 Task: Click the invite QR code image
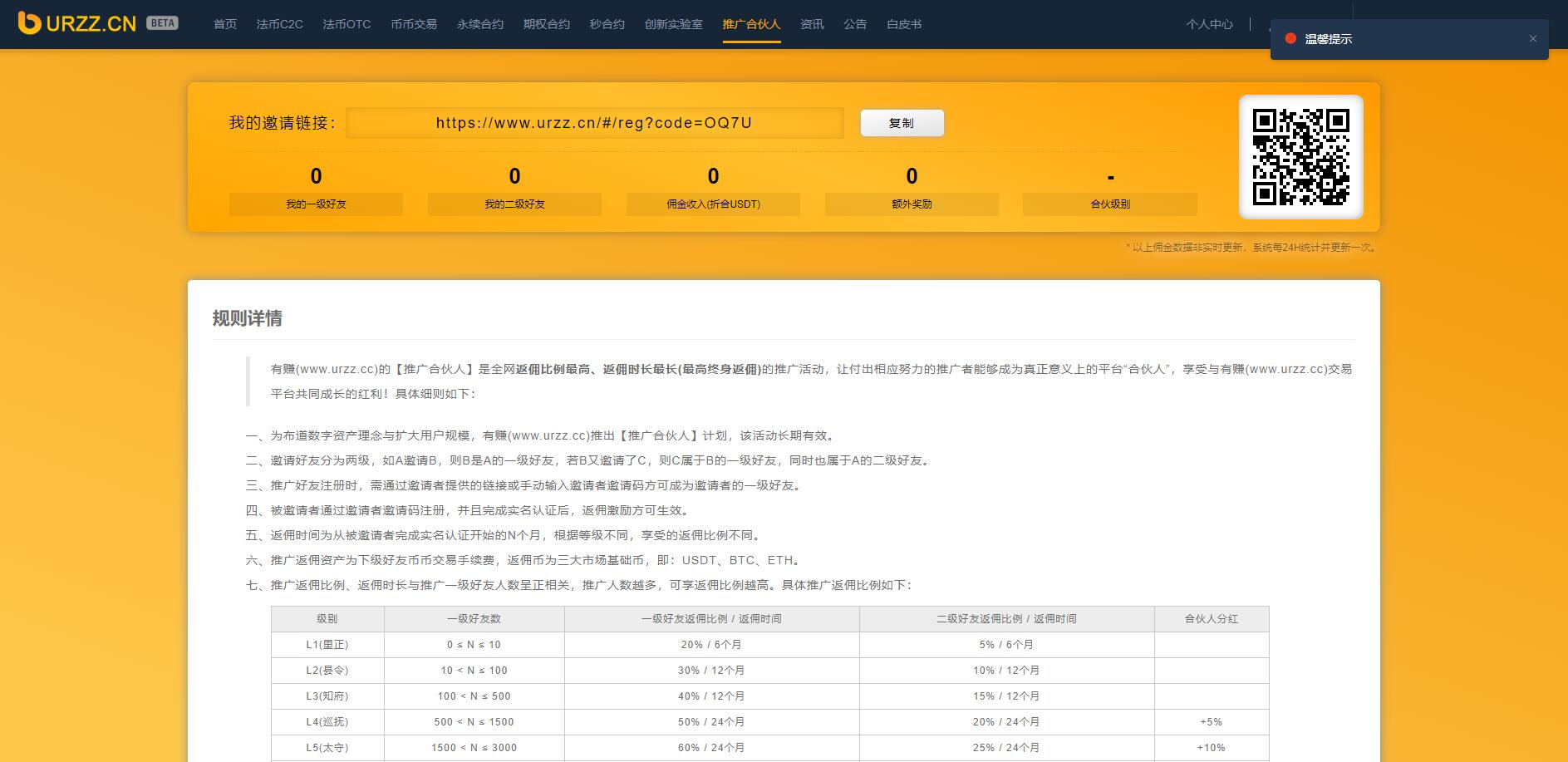1300,157
